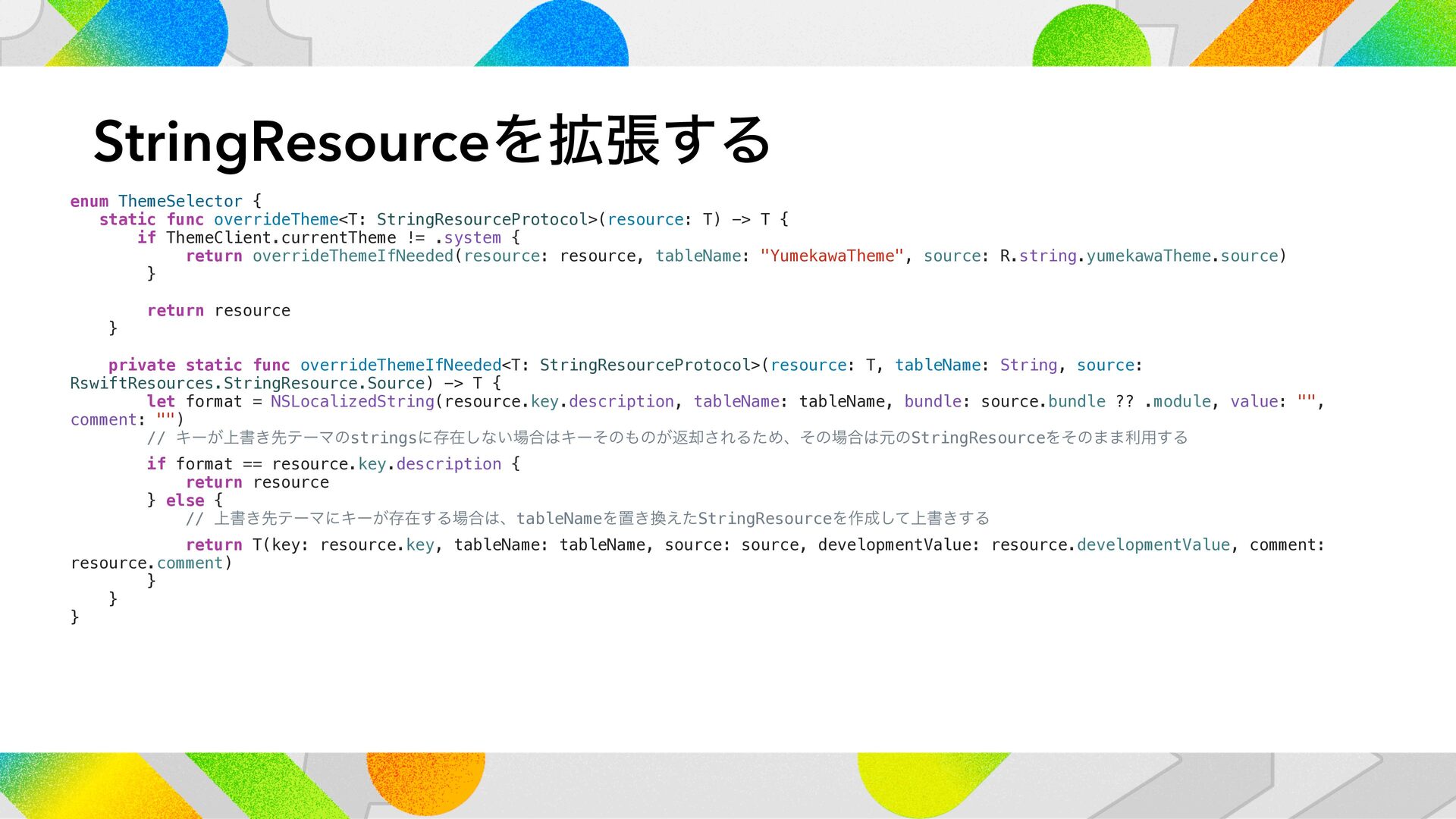Select the ThemeSelector type name
1456x819 pixels.
click(180, 201)
